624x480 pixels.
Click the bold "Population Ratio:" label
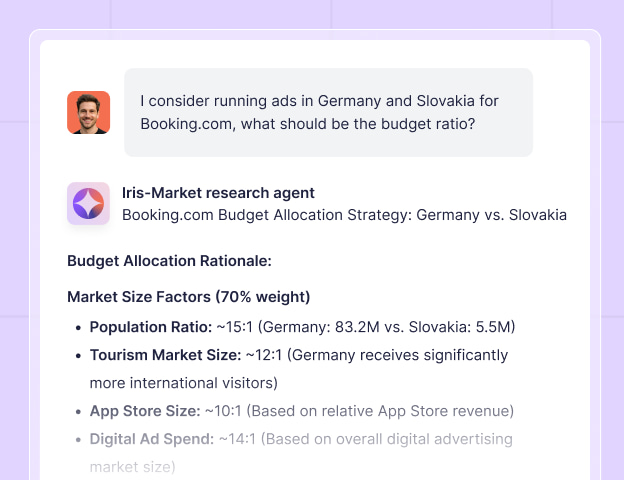point(149,327)
